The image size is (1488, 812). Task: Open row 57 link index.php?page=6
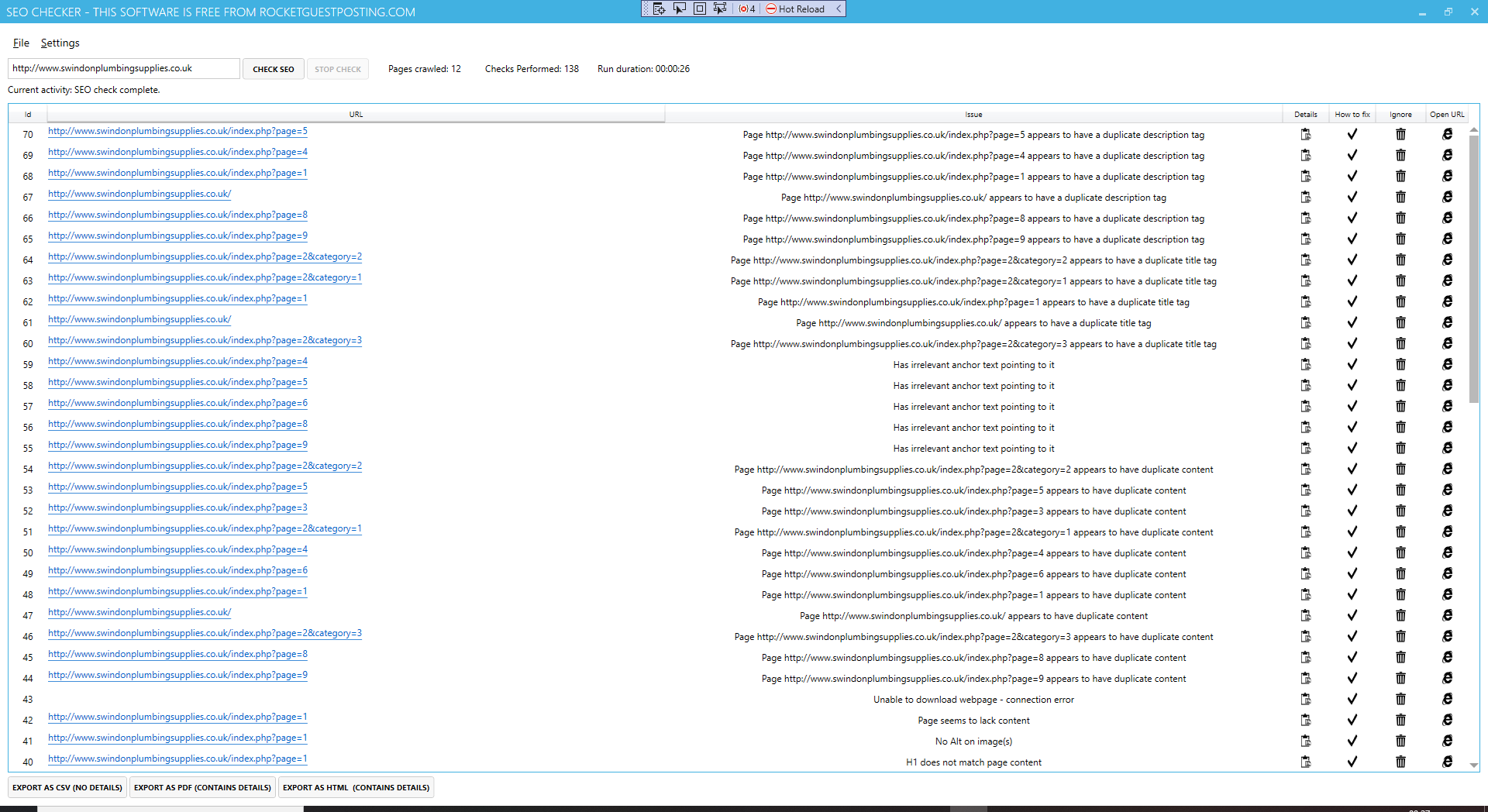tap(177, 403)
